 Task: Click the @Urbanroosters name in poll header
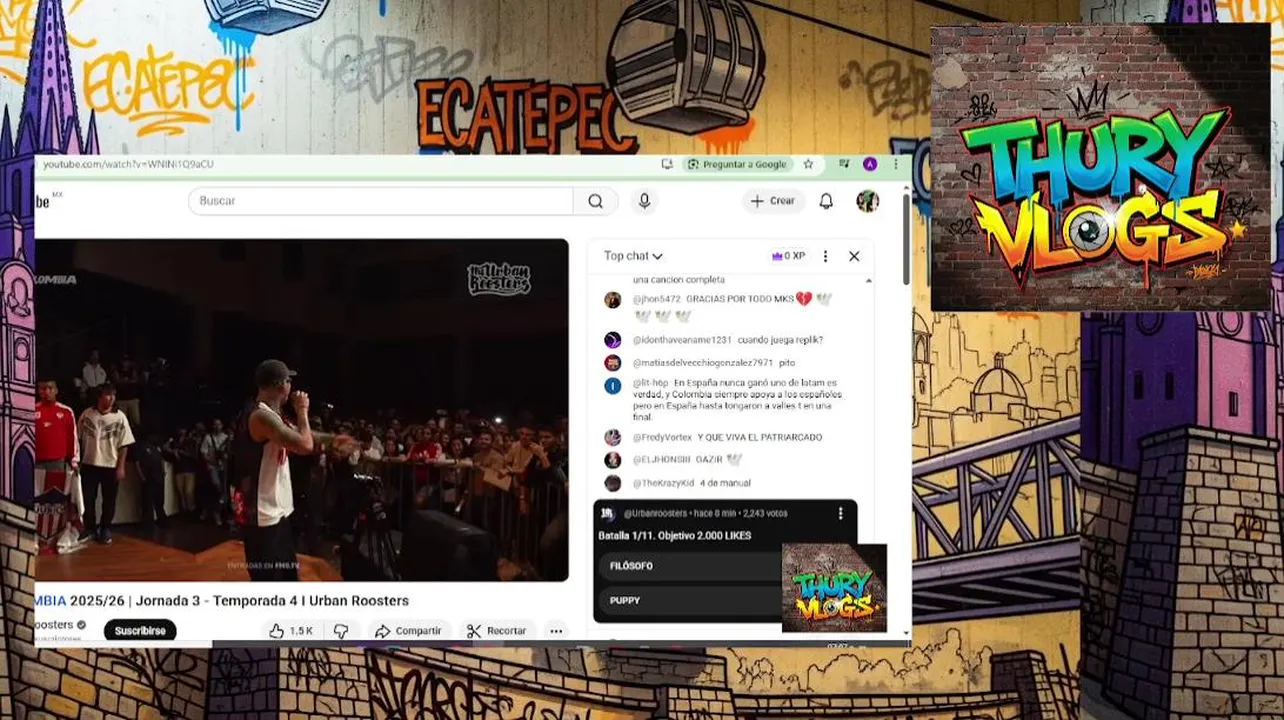656,513
